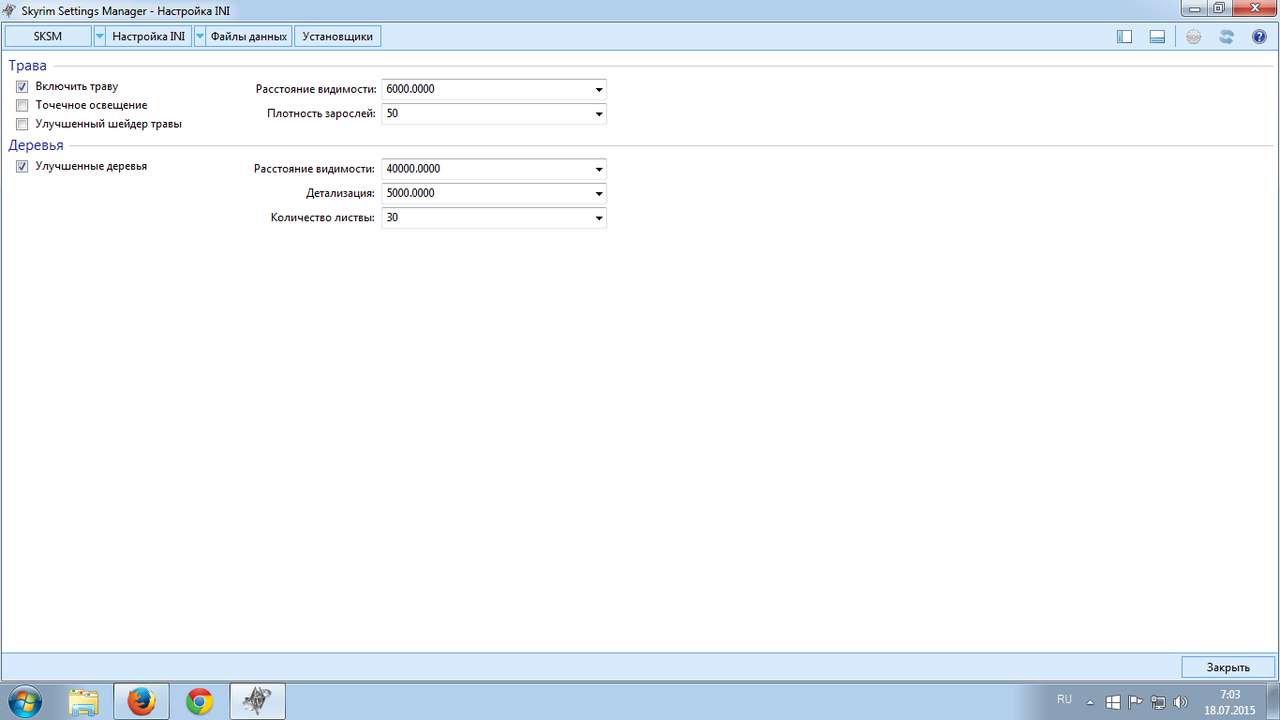Click the Количество листвы label
The width and height of the screenshot is (1280, 720).
tap(324, 218)
